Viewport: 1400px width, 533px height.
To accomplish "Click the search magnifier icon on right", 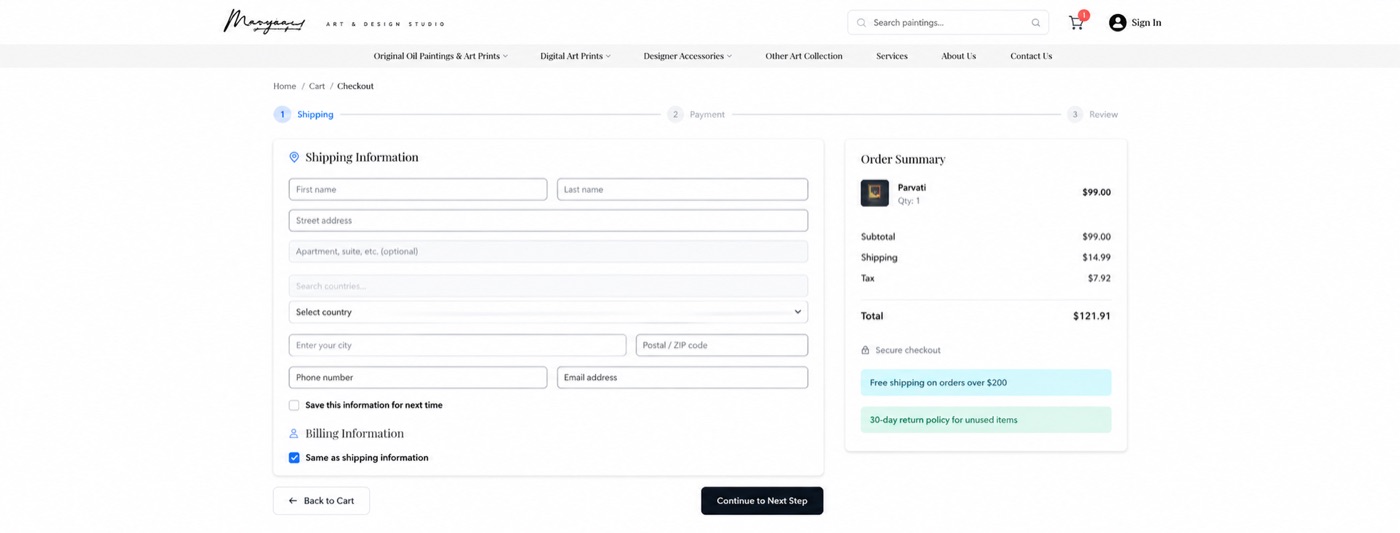I will 1036,22.
